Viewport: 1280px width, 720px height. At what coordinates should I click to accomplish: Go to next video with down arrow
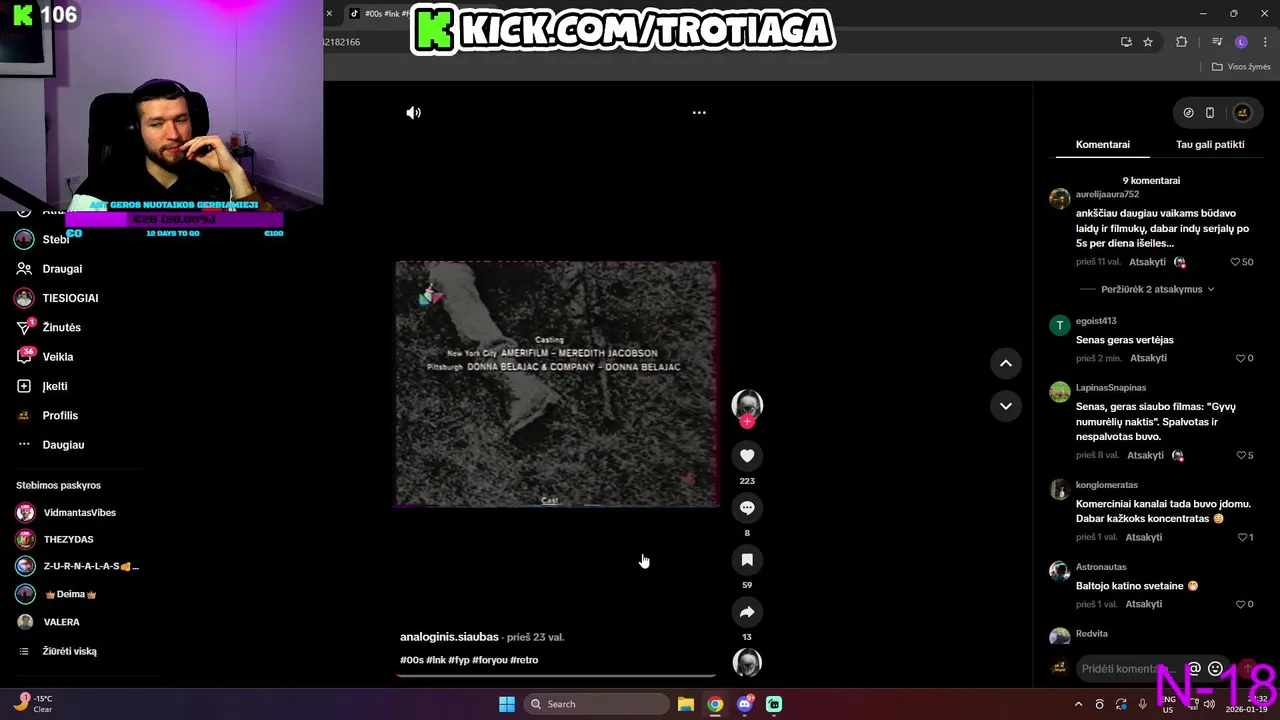click(1006, 406)
